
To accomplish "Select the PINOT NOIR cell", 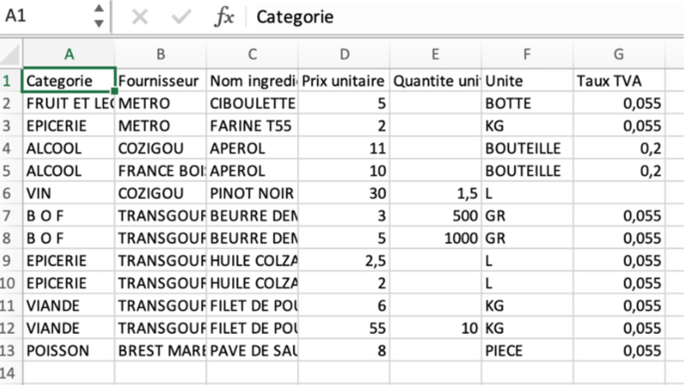I will point(252,193).
